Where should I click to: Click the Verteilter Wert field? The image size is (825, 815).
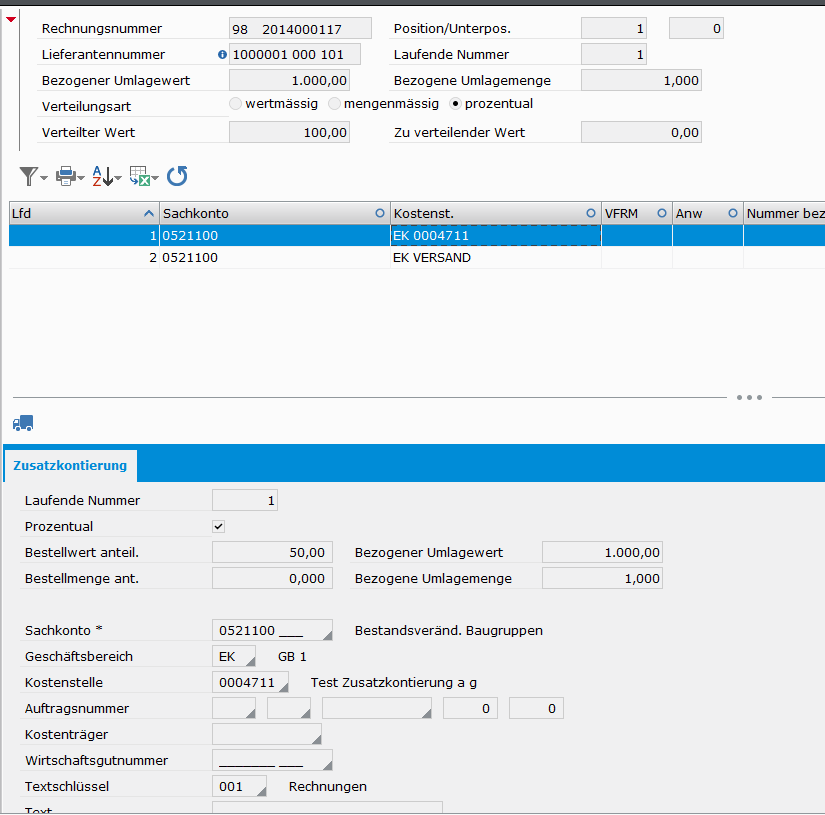289,133
